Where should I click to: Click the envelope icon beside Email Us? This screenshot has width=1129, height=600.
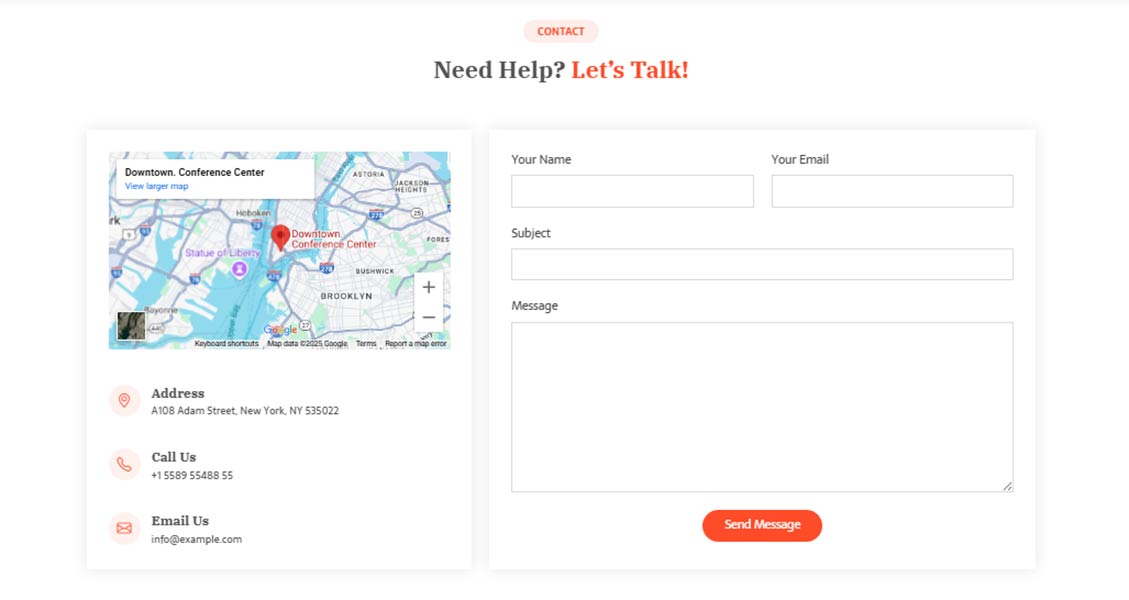click(x=124, y=528)
